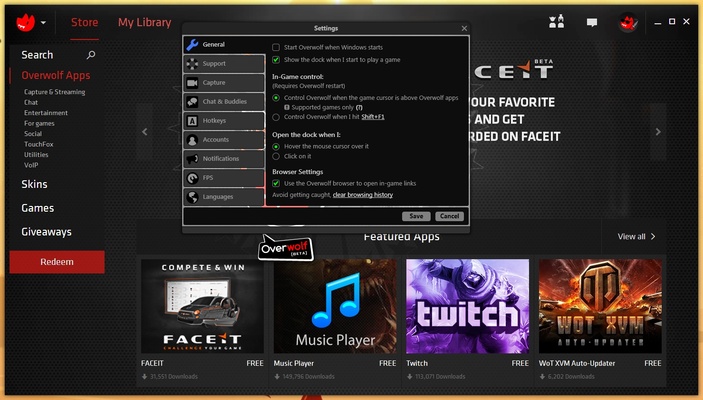Open the Twitch app thumbnail
Image resolution: width=703 pixels, height=400 pixels.
tap(468, 306)
